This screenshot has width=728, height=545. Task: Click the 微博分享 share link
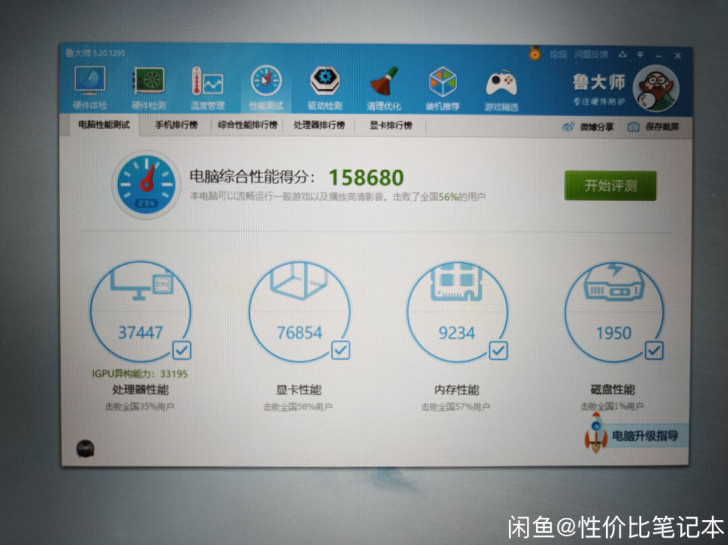588,127
